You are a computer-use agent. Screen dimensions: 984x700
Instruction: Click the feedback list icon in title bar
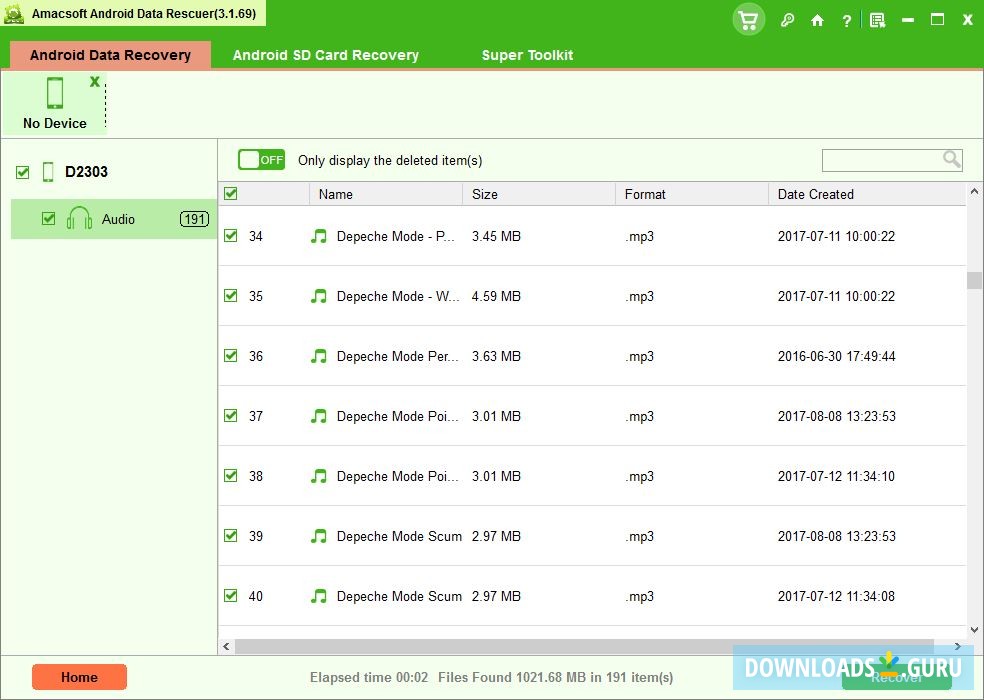pyautogui.click(x=877, y=20)
